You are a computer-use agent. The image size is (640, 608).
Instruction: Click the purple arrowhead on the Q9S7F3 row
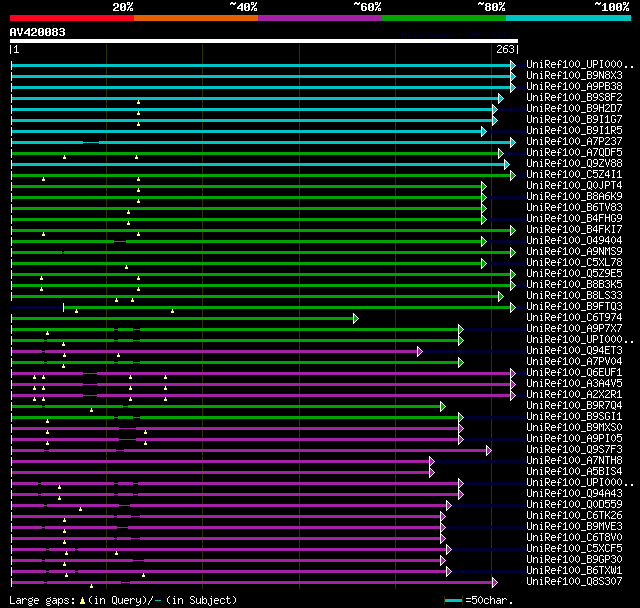[489, 450]
